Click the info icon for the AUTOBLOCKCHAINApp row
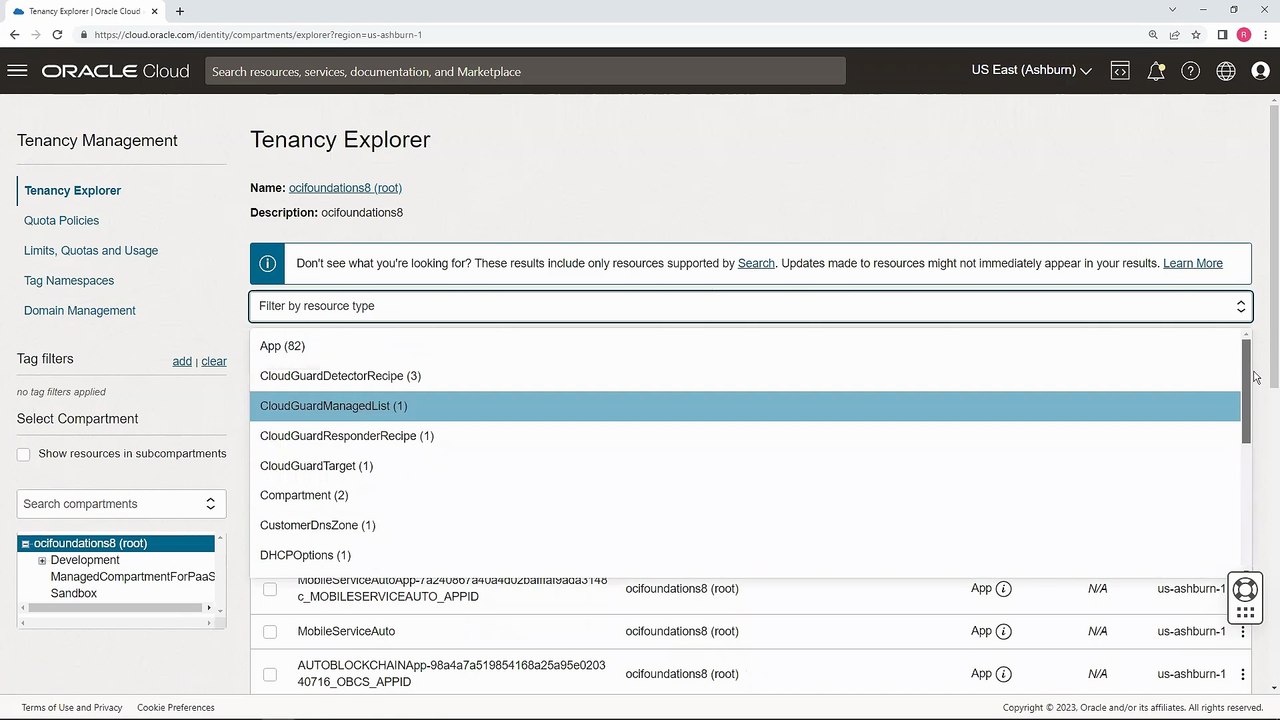This screenshot has height=720, width=1280. pos(1004,674)
